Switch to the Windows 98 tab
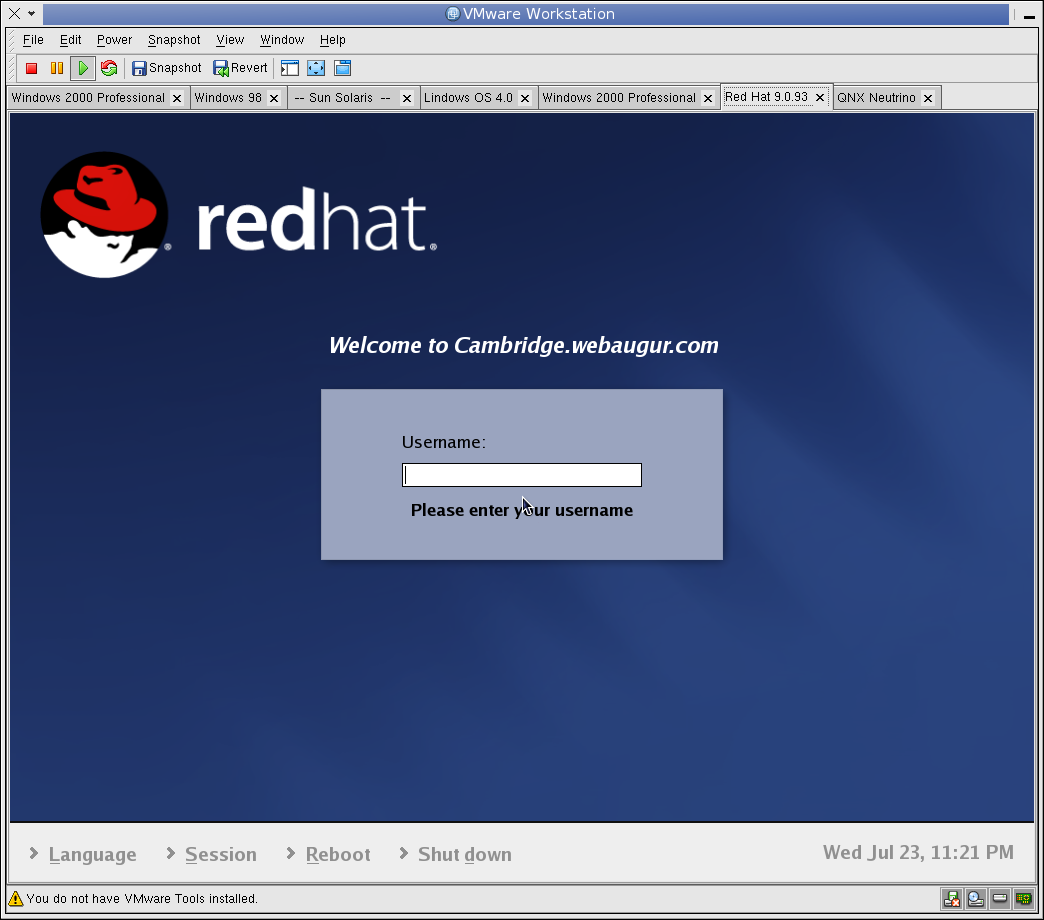The image size is (1044, 920). (228, 98)
